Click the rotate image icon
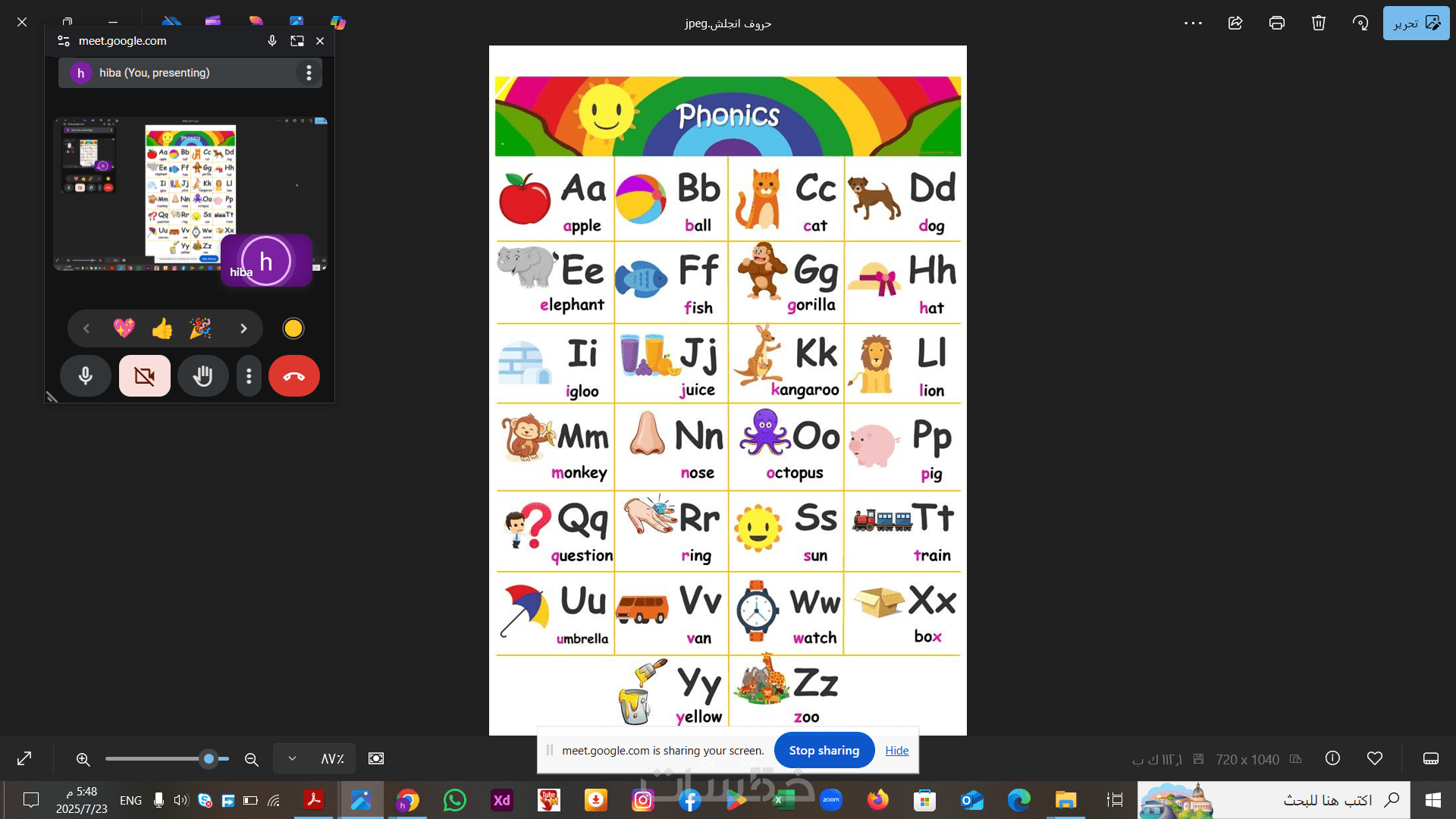 (1360, 23)
